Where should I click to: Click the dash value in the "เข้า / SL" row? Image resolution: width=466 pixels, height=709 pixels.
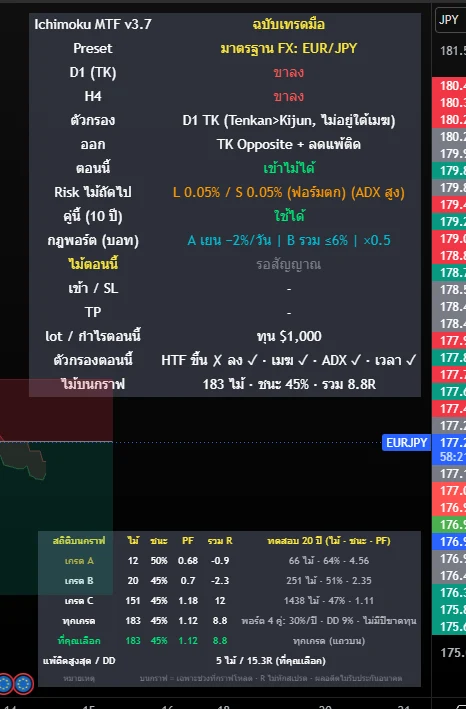288,288
